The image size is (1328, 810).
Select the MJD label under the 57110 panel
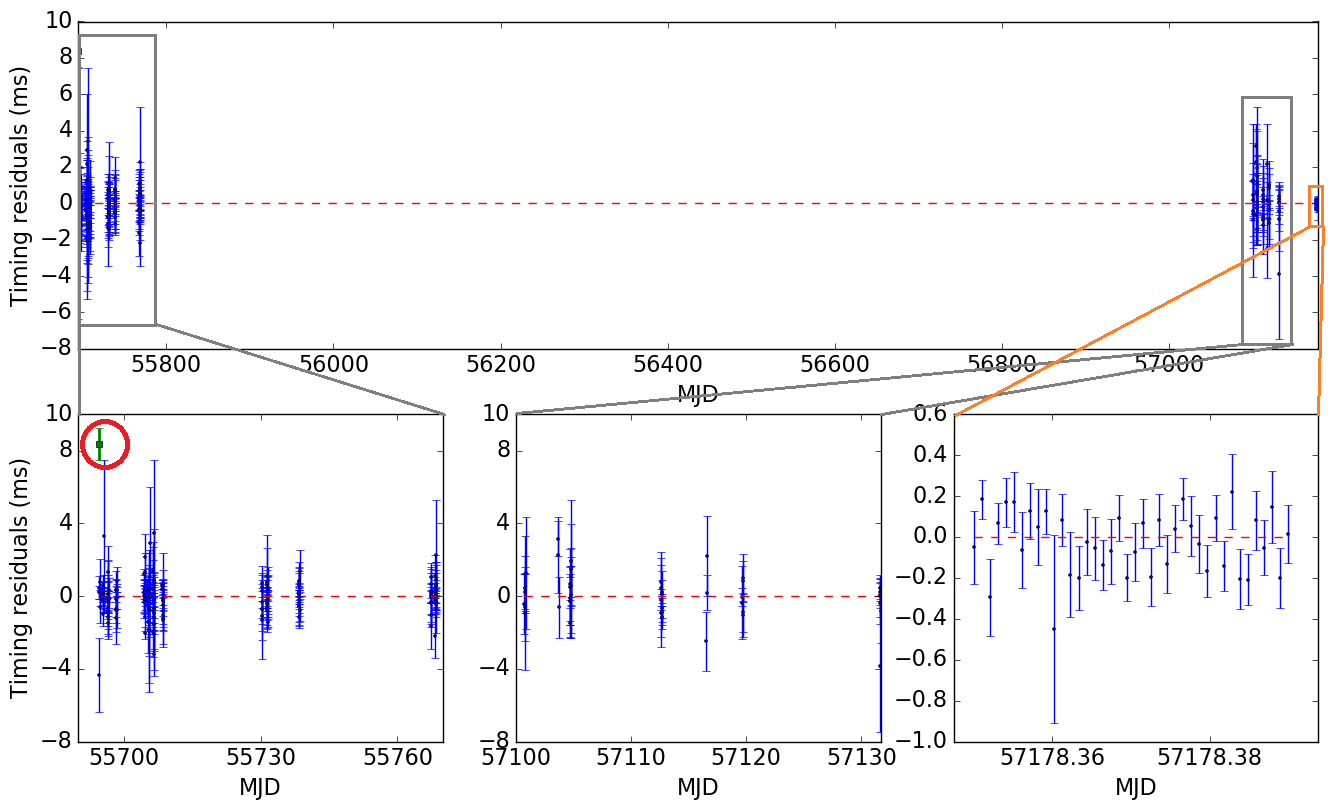[x=697, y=787]
